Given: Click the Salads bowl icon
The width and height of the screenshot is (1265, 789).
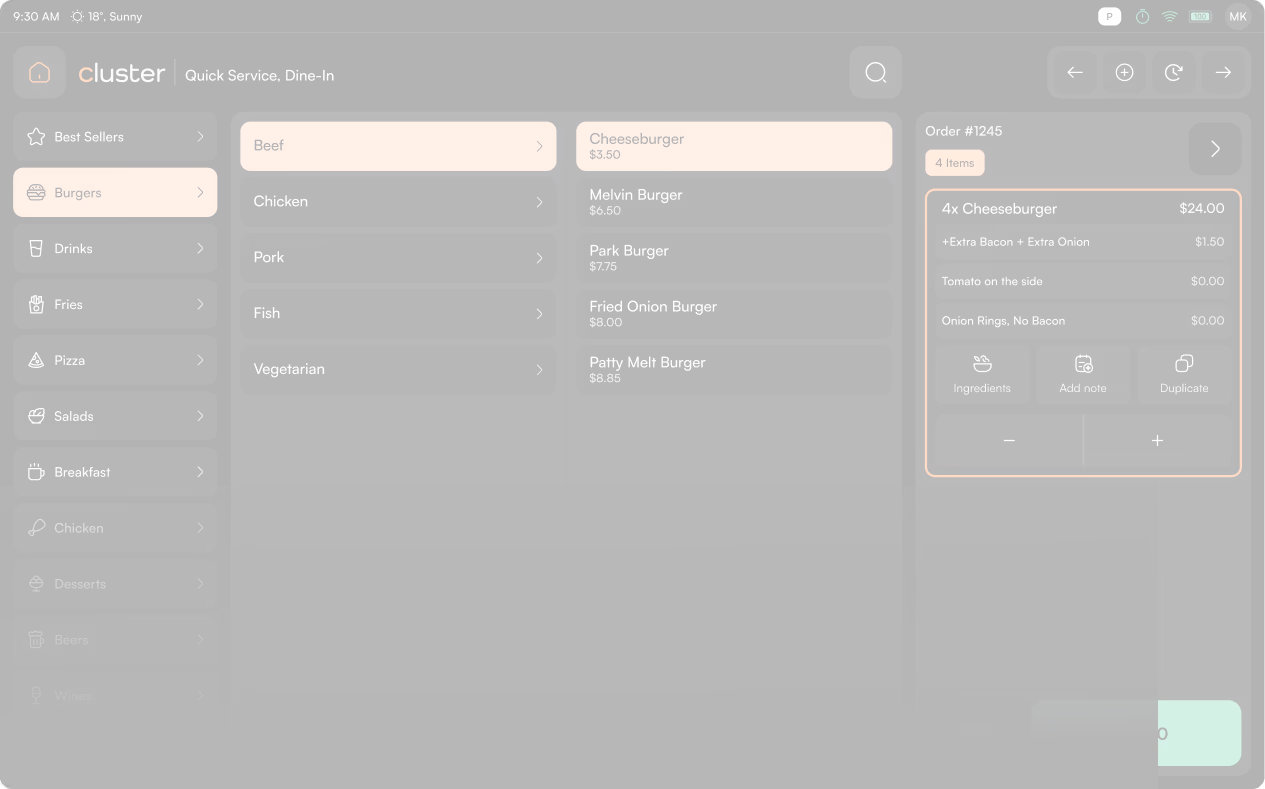Looking at the screenshot, I should (x=36, y=416).
